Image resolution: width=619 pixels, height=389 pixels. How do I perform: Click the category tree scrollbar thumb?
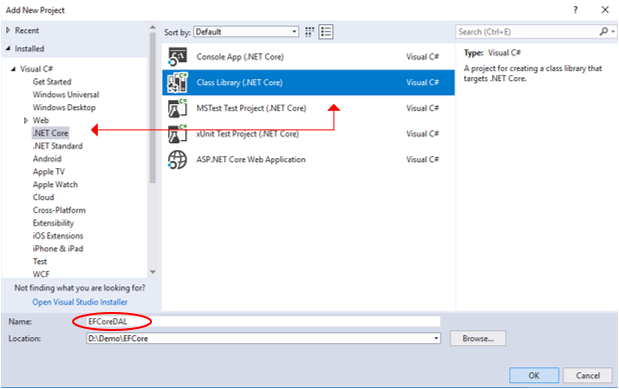point(153,108)
